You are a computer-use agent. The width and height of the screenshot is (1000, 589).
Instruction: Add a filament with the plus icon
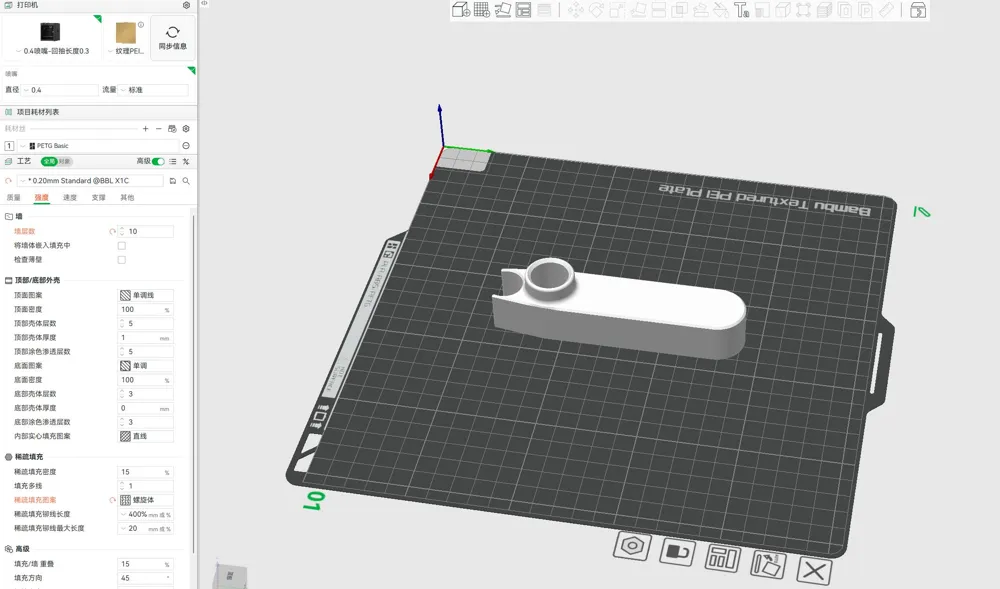click(x=145, y=129)
